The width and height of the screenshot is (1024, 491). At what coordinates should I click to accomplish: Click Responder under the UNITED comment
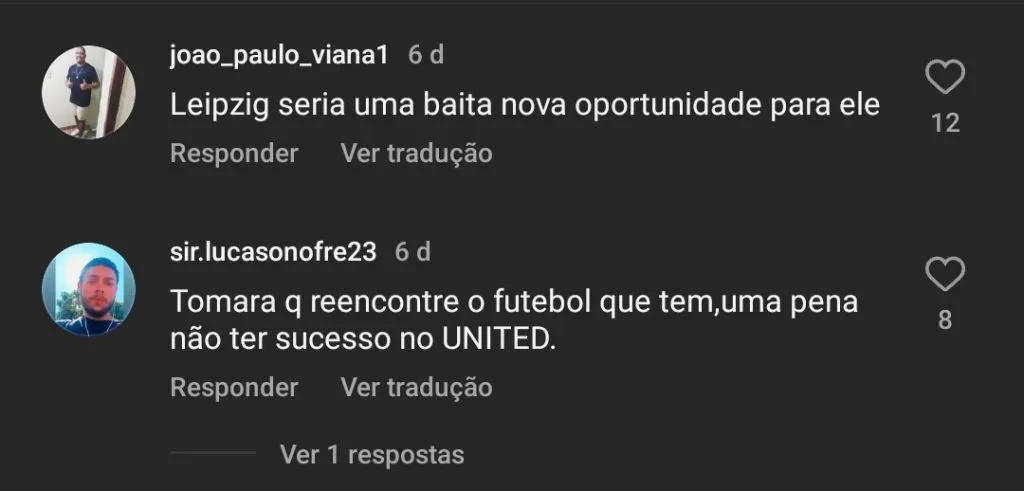coord(234,387)
